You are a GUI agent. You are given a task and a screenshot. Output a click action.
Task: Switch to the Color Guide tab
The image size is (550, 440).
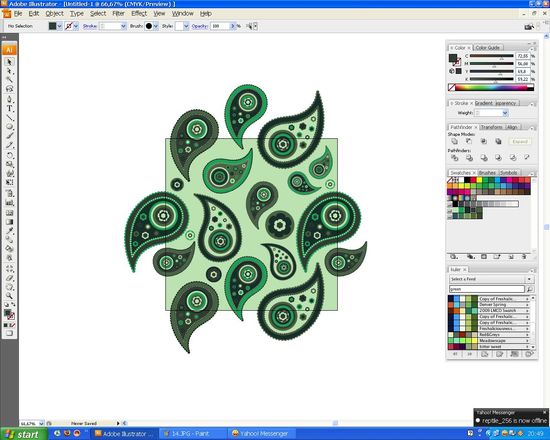point(488,47)
